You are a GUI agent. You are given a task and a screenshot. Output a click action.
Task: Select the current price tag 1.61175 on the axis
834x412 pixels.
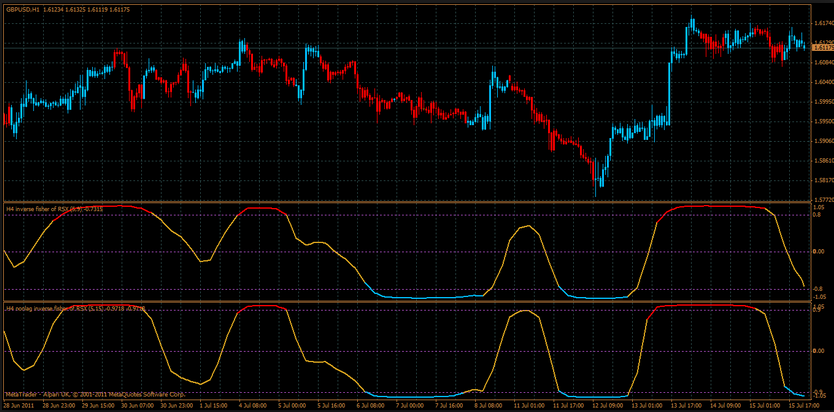(823, 48)
